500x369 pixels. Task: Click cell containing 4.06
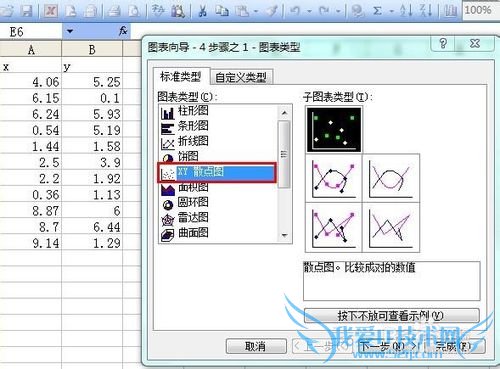[31, 82]
